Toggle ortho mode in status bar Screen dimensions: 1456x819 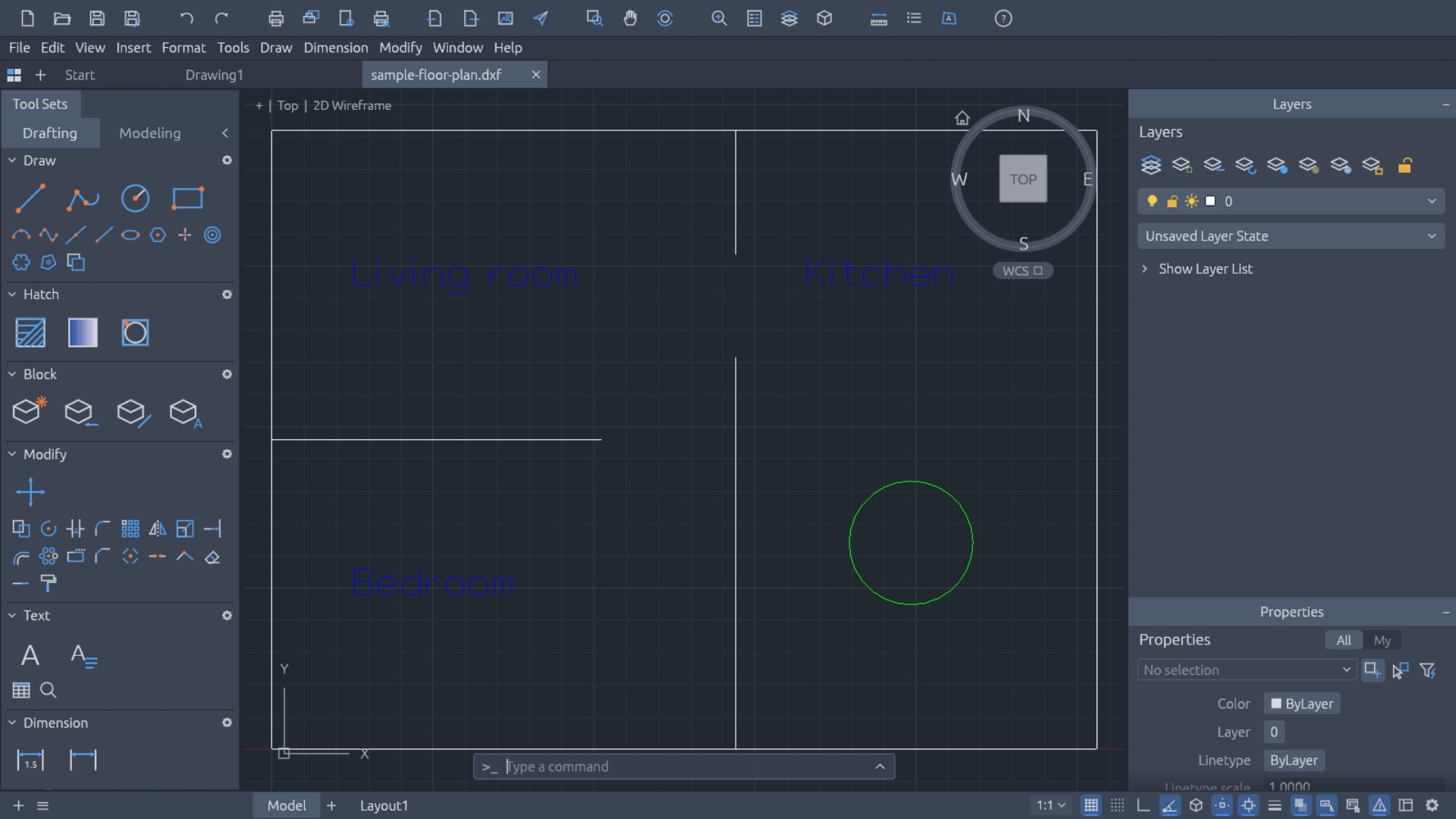click(1144, 805)
